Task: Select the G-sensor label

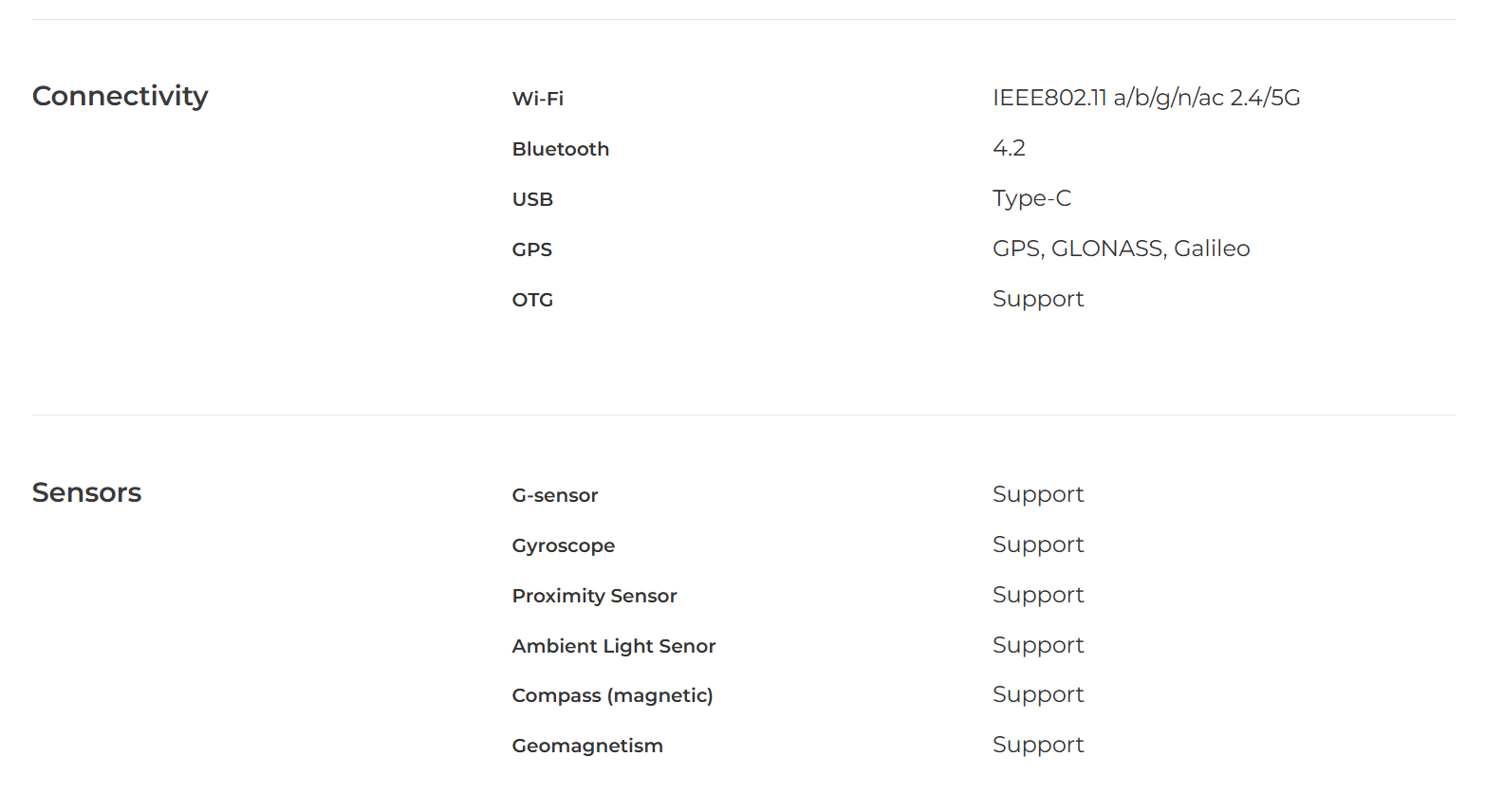Action: point(555,495)
